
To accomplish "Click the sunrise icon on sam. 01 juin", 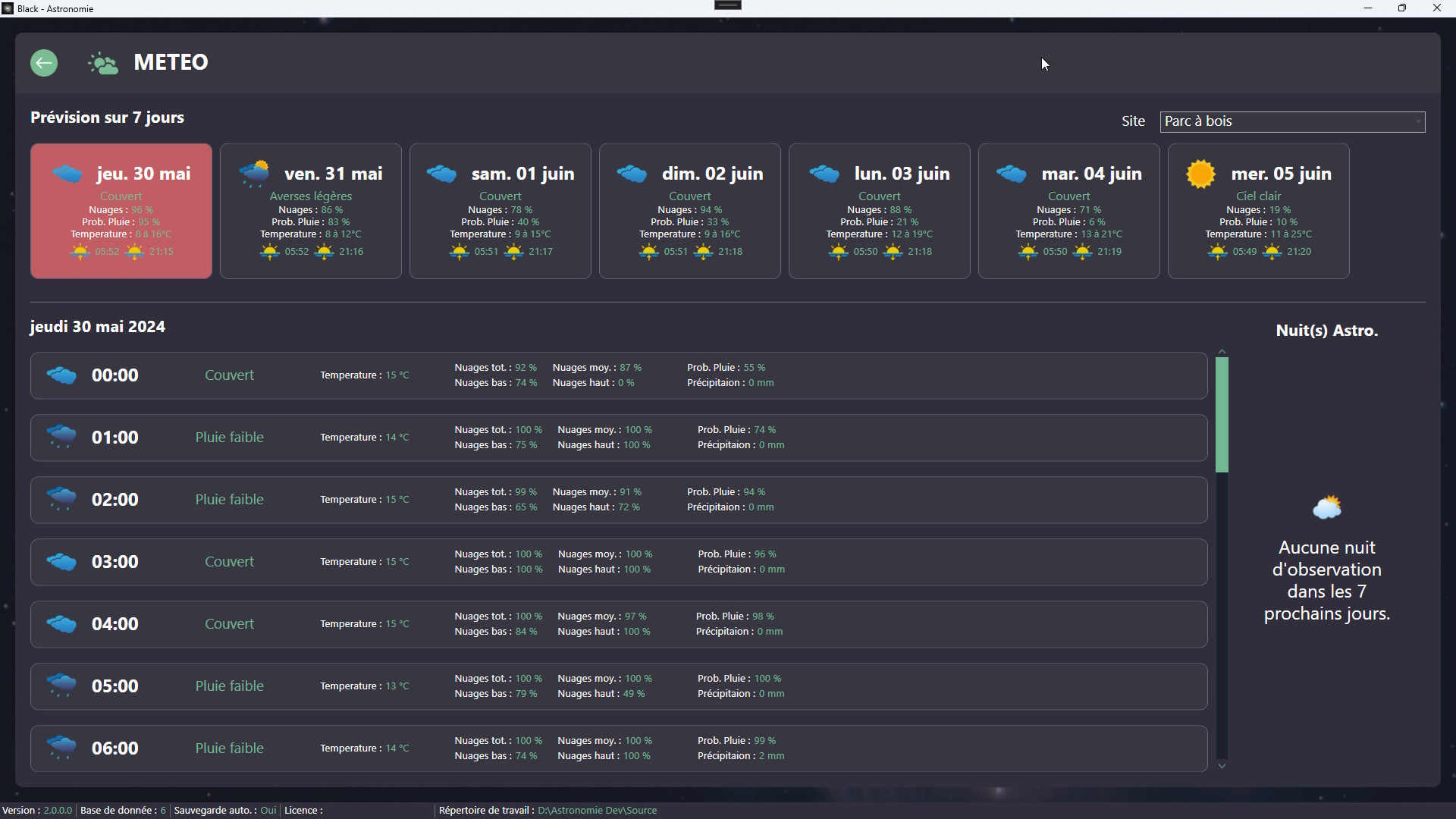I will 459,252.
